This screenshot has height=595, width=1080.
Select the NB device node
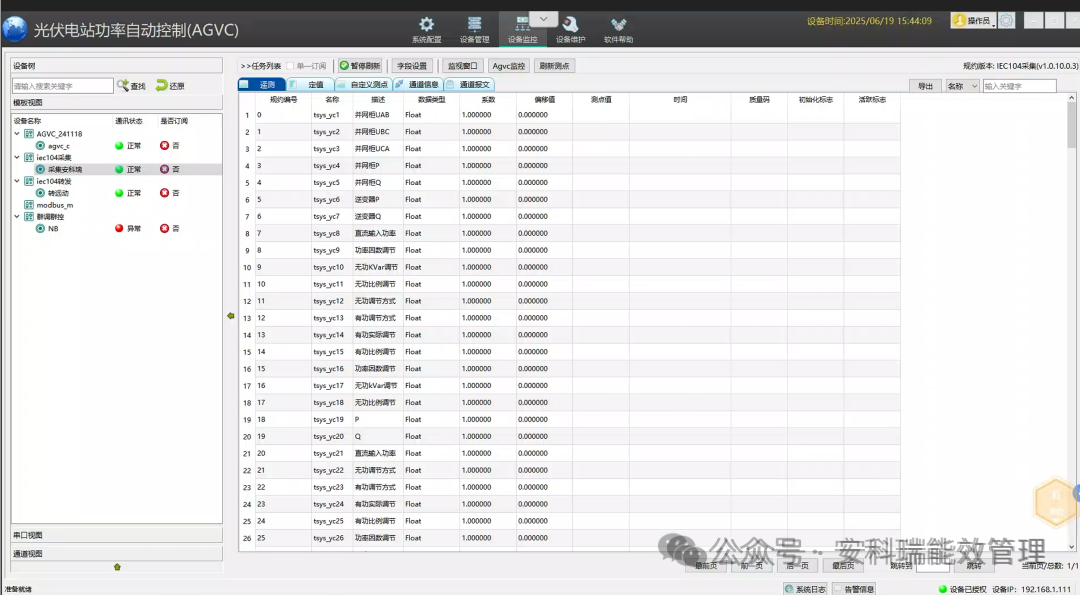pos(53,229)
